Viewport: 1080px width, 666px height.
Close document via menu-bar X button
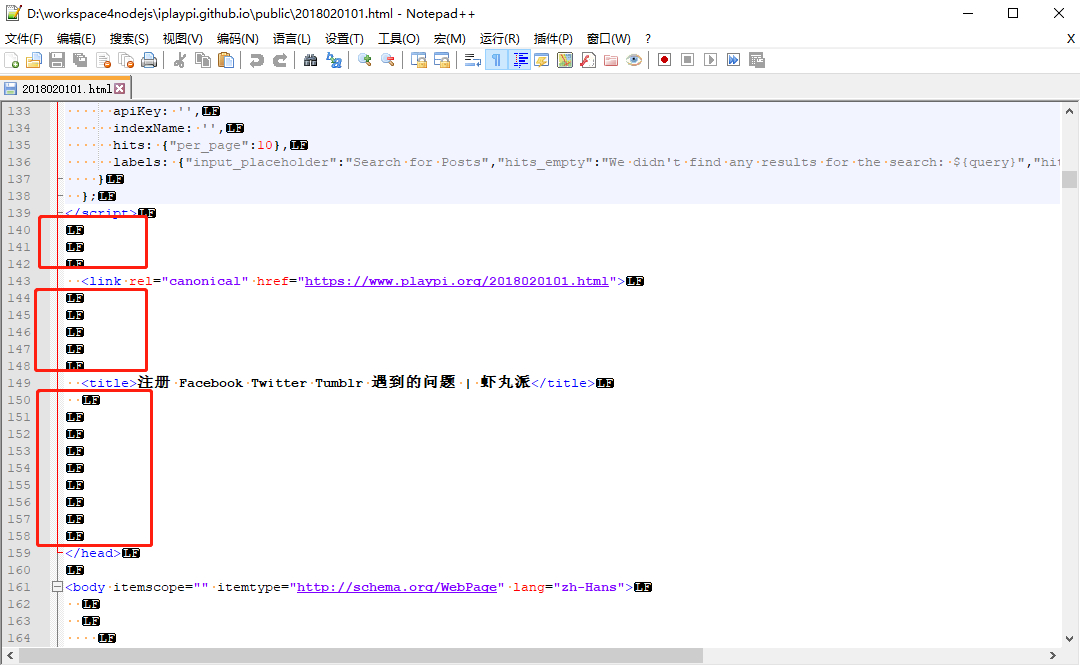tap(1071, 39)
